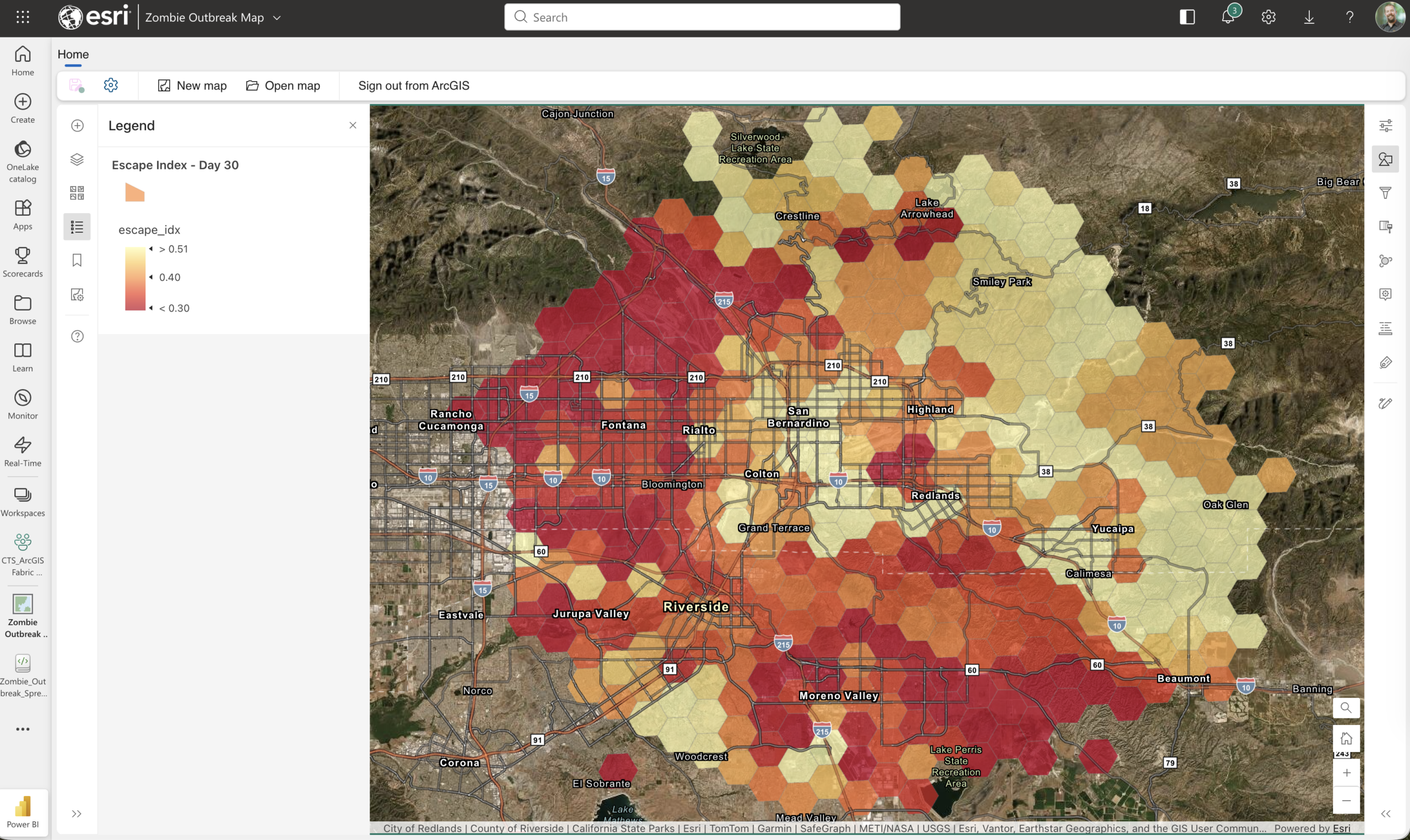Toggle the layout panel icon in the top bar

1187,17
